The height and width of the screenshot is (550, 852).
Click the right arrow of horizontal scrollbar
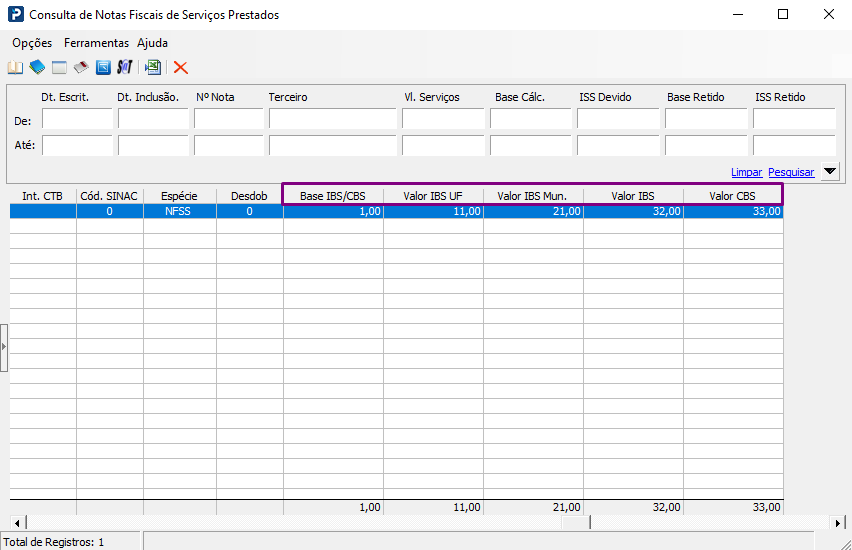coord(838,523)
